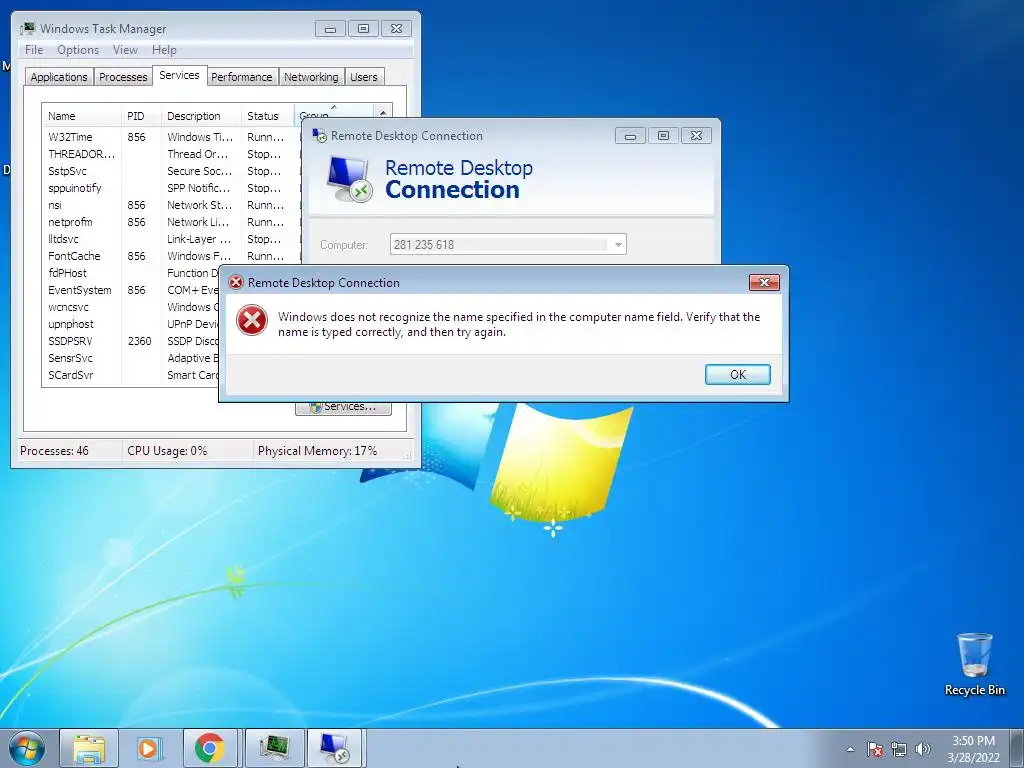Open the Options menu in Task Manager
The height and width of the screenshot is (768, 1024).
point(78,50)
